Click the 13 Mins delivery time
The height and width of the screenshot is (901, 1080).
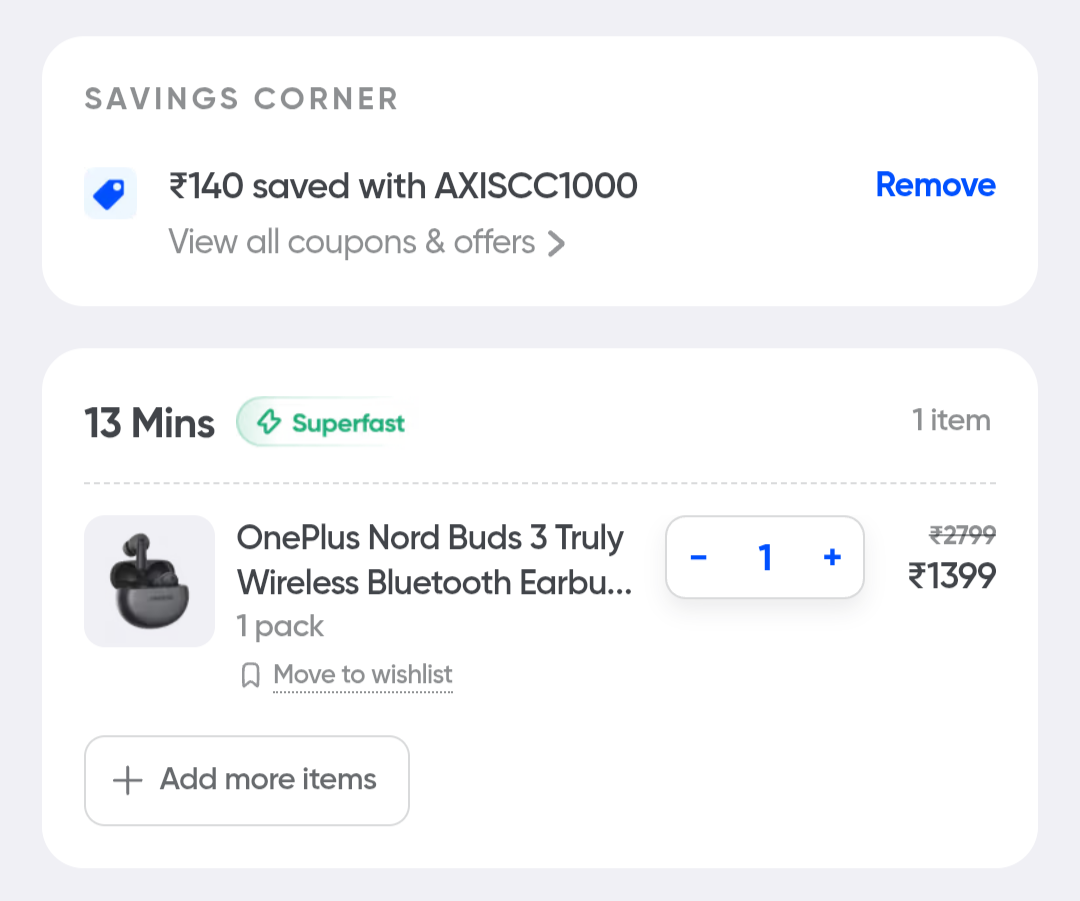149,423
